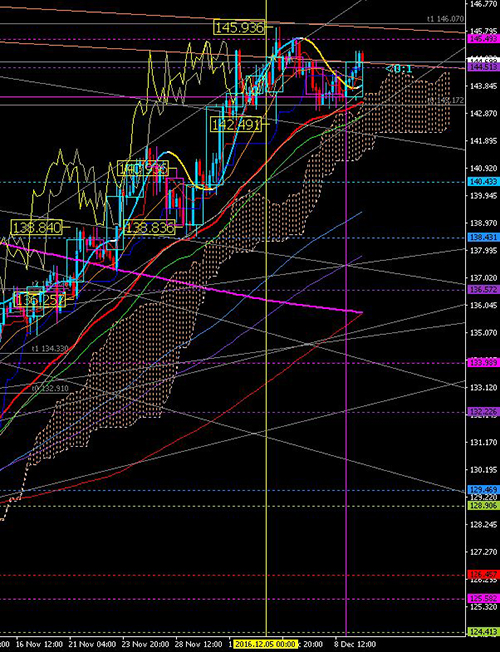Viewport: 500px width, 652px height.
Task: Click the 136.257 price label box
Action: (x=40, y=300)
